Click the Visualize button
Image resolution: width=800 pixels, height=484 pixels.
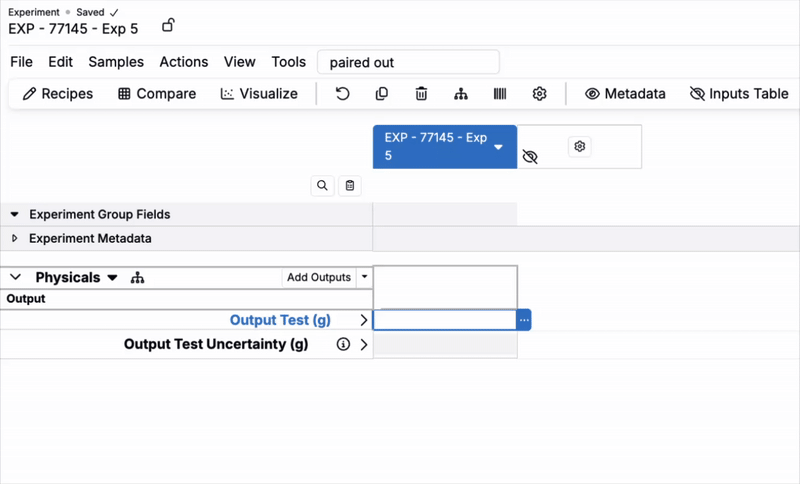coord(259,93)
